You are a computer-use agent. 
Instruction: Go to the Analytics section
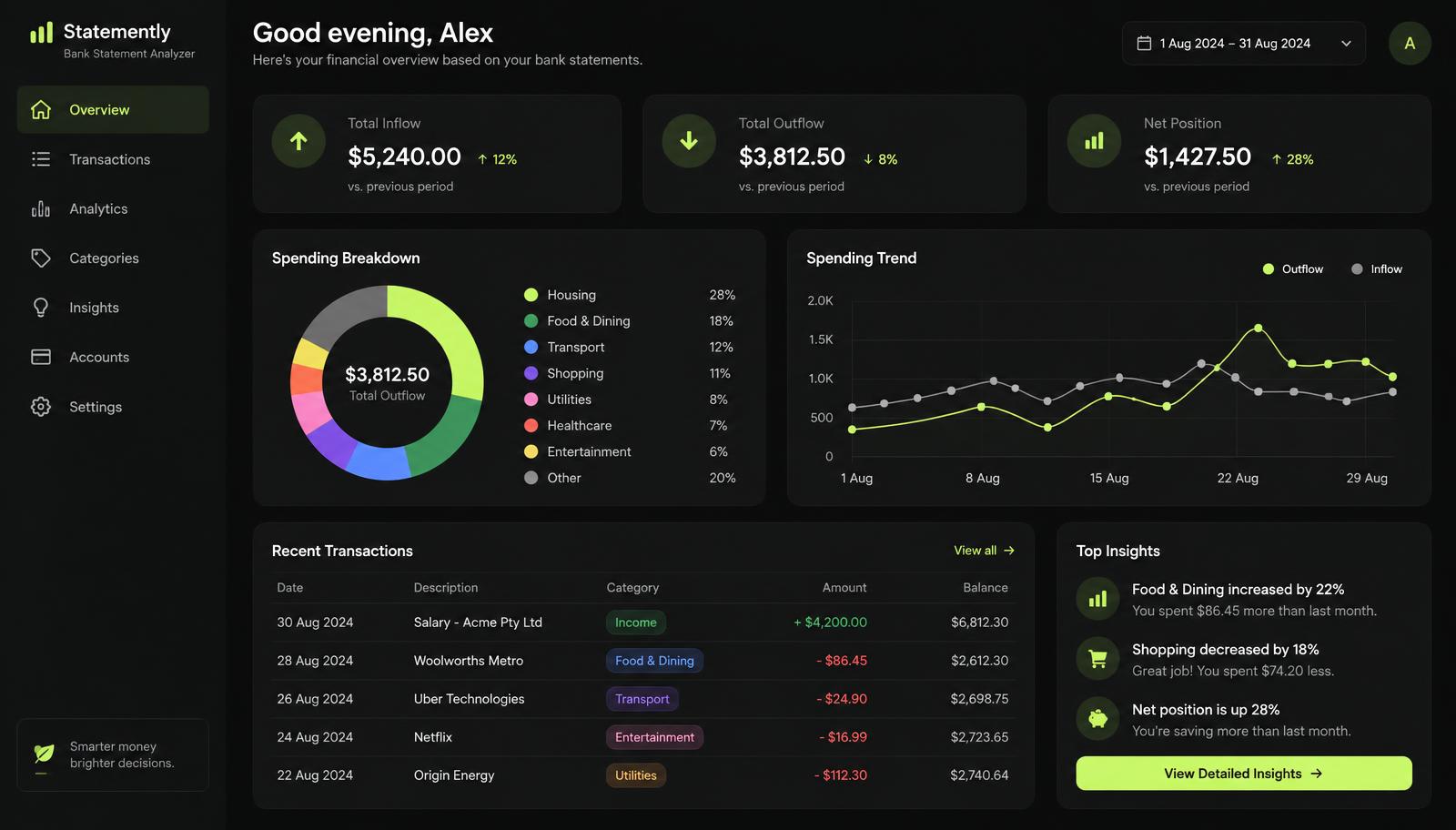[x=113, y=208]
